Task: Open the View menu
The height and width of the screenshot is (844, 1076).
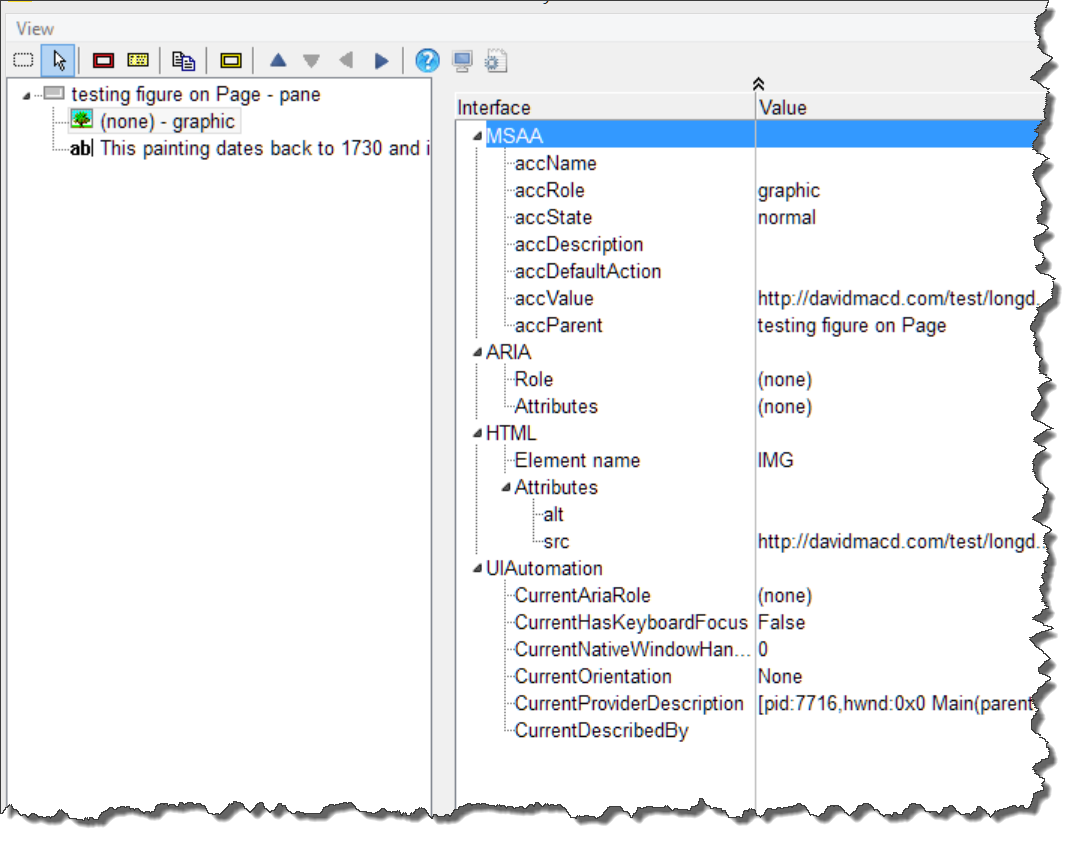Action: (x=35, y=29)
